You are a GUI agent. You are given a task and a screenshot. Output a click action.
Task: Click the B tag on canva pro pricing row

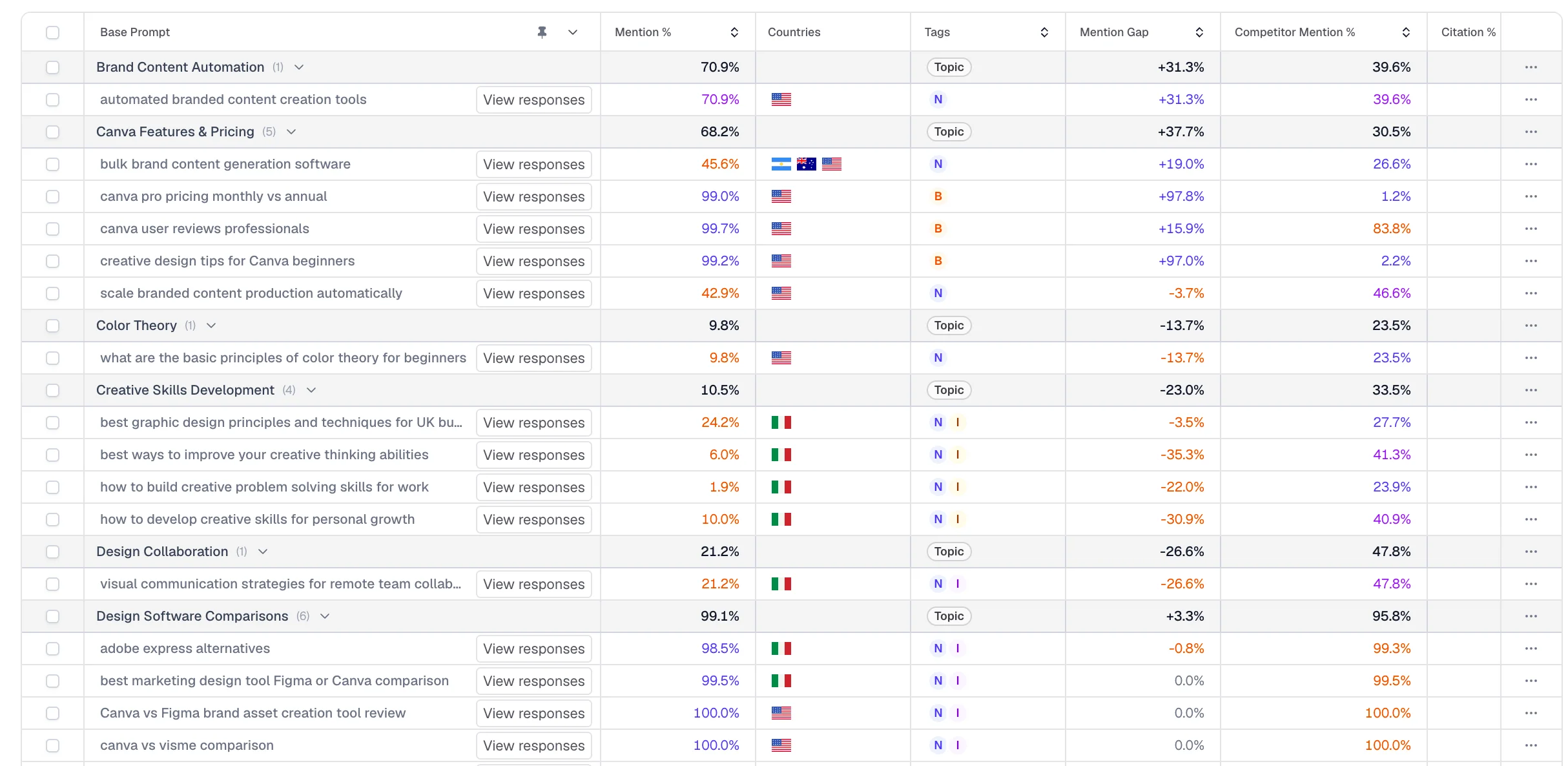pos(938,196)
